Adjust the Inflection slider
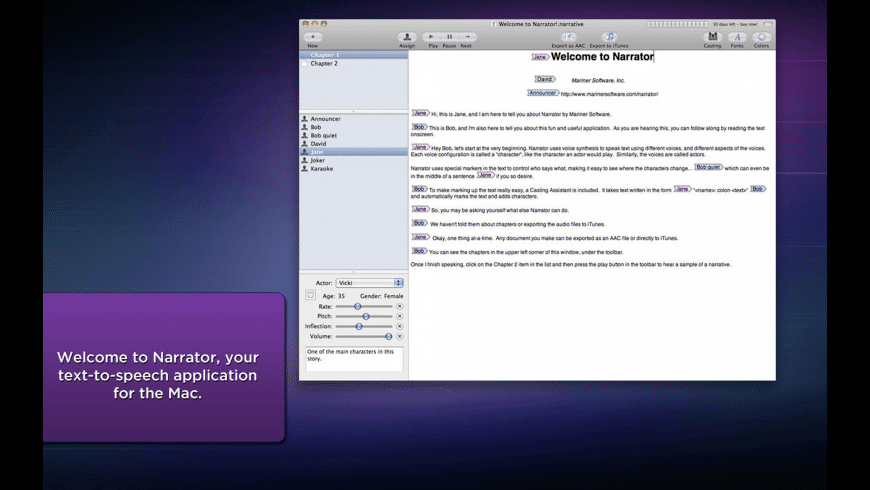Screen dimensions: 870x490 tap(364, 326)
